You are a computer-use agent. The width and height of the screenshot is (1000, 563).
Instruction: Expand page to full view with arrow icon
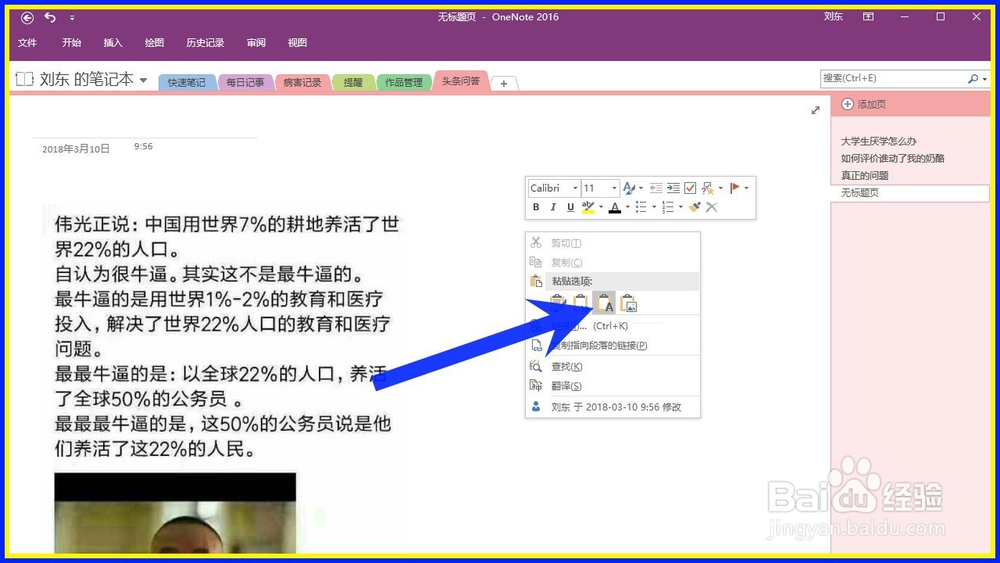815,110
